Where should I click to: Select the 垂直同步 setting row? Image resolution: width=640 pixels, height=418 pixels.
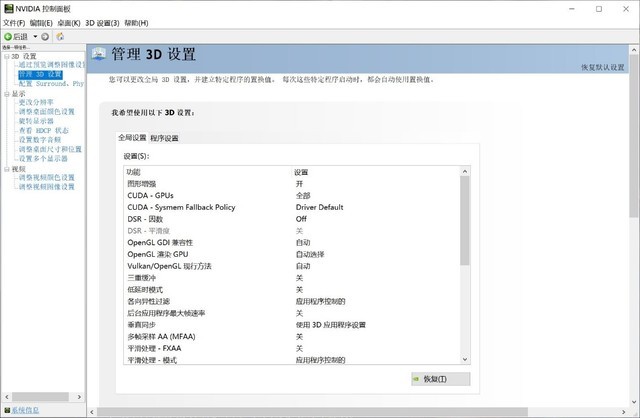point(293,325)
